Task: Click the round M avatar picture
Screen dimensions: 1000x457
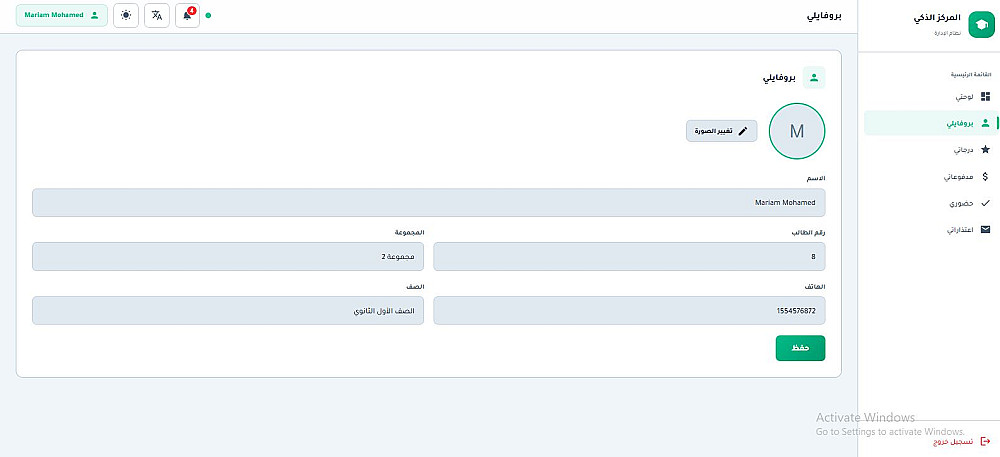Action: pos(796,131)
